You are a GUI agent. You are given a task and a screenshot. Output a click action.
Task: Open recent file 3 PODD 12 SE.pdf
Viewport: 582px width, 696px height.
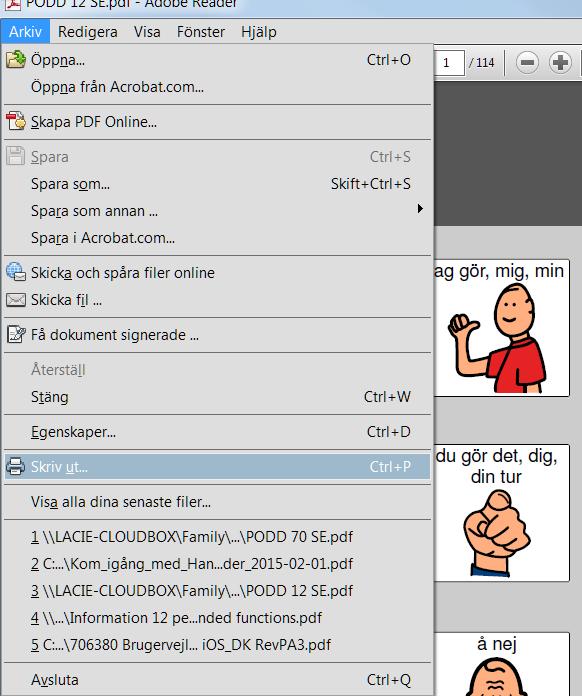point(217,591)
